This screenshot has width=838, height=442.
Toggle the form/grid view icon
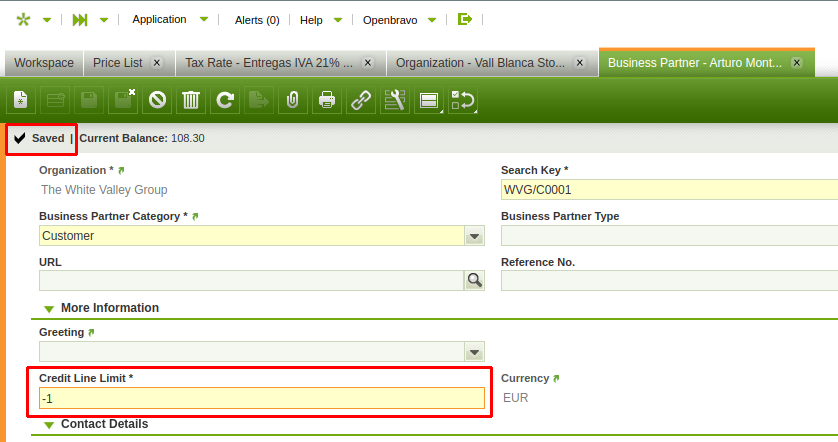click(x=428, y=100)
